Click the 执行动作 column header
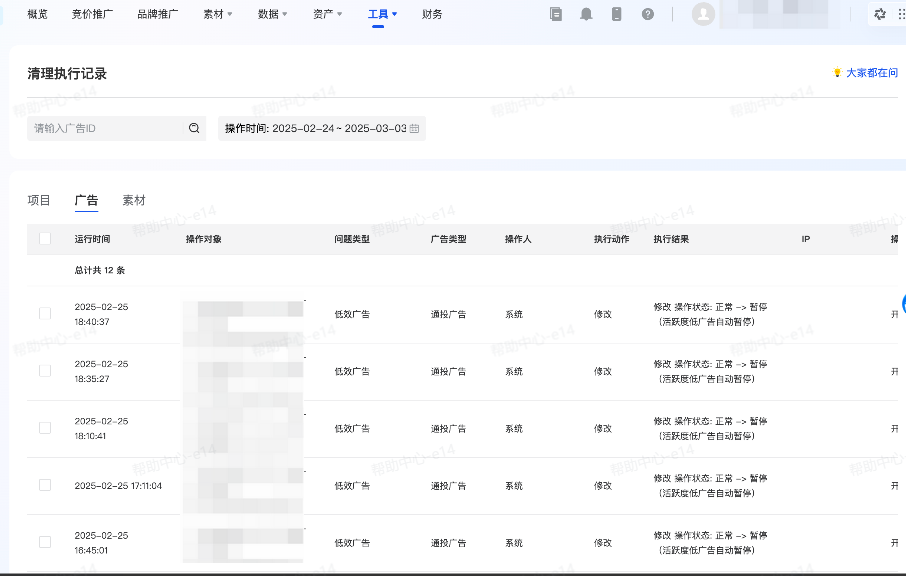Image resolution: width=906 pixels, height=576 pixels. point(612,239)
